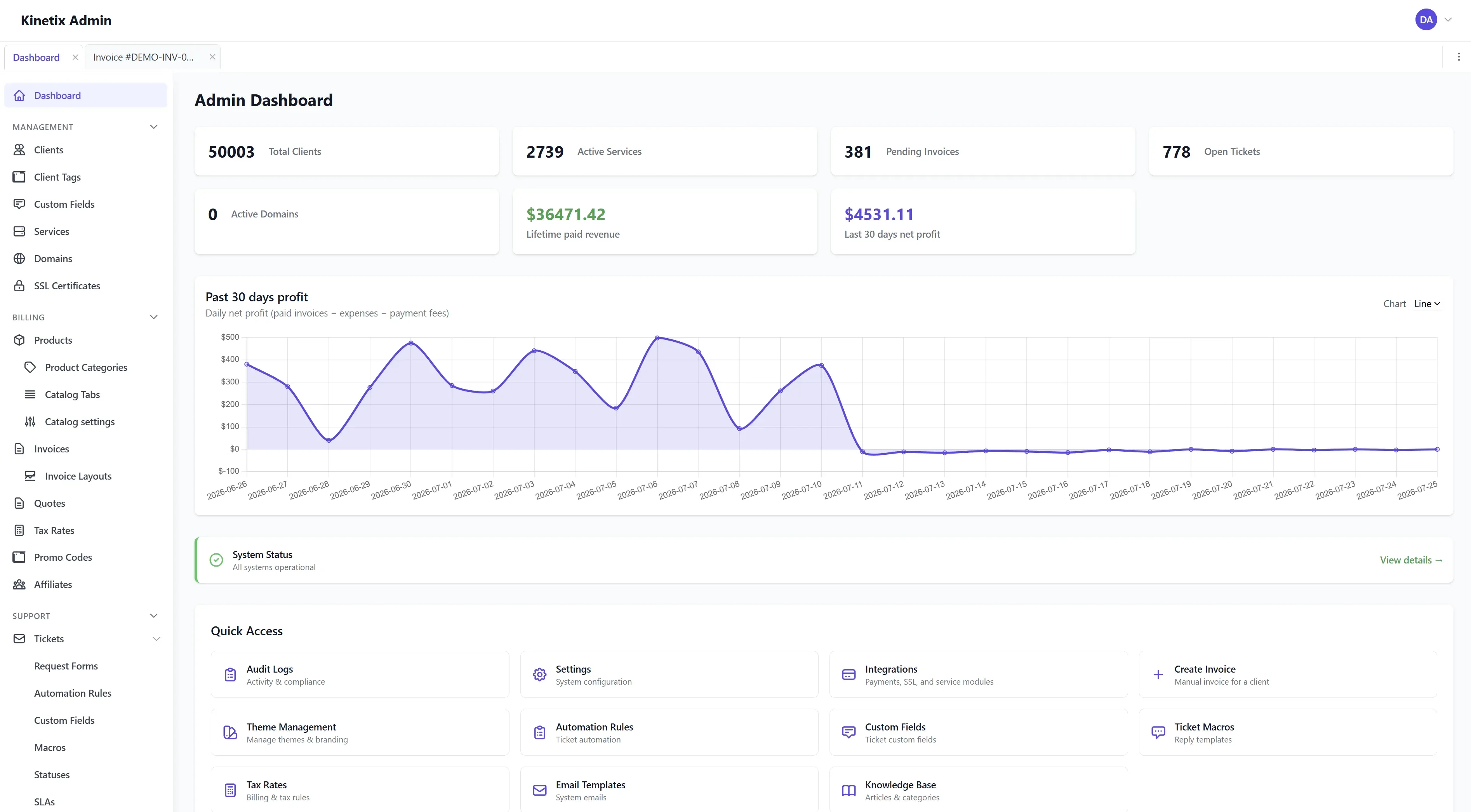Click the Settings gear icon in Quick Access
Viewport: 1471px width, 812px height.
click(x=540, y=675)
